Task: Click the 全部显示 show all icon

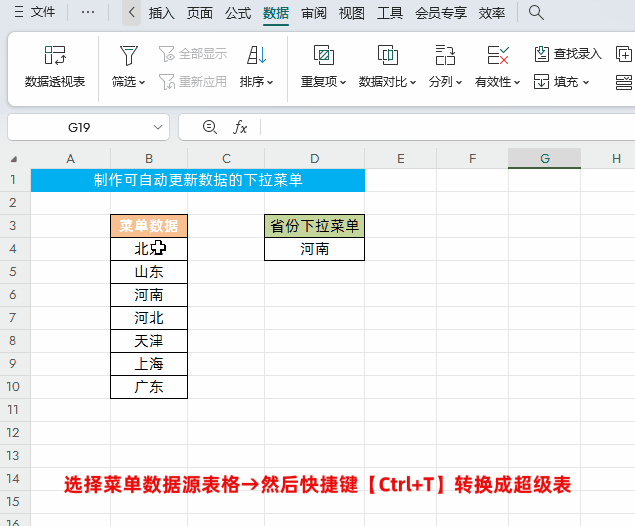Action: tap(166, 54)
